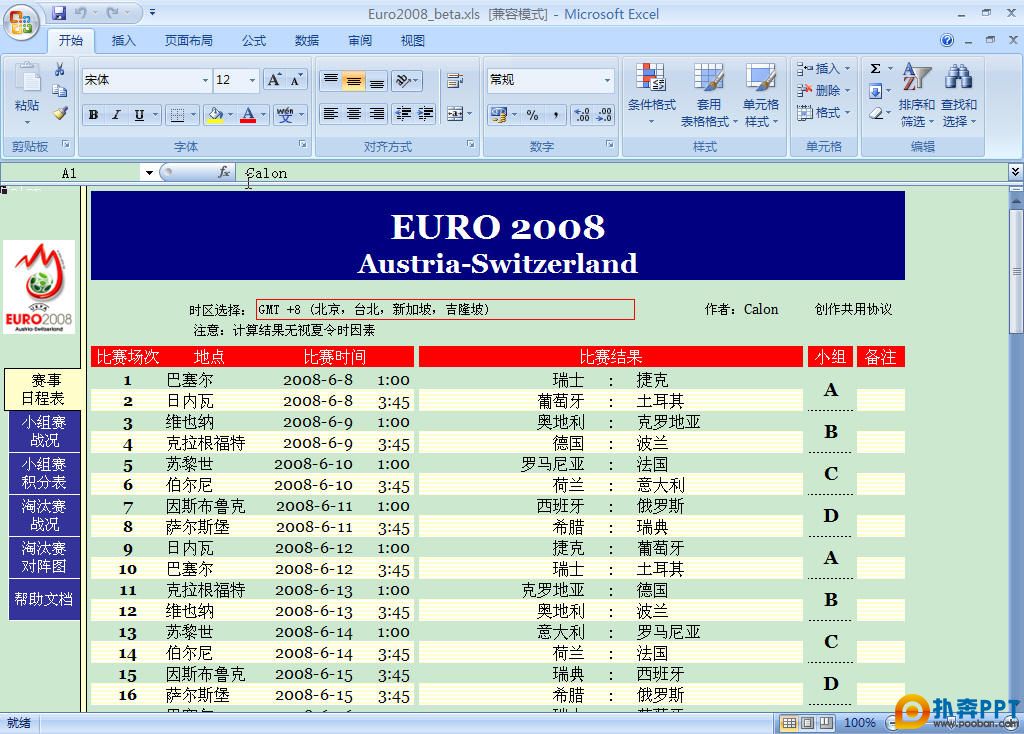Click the Office button logo
This screenshot has height=734, width=1024.
(21, 22)
